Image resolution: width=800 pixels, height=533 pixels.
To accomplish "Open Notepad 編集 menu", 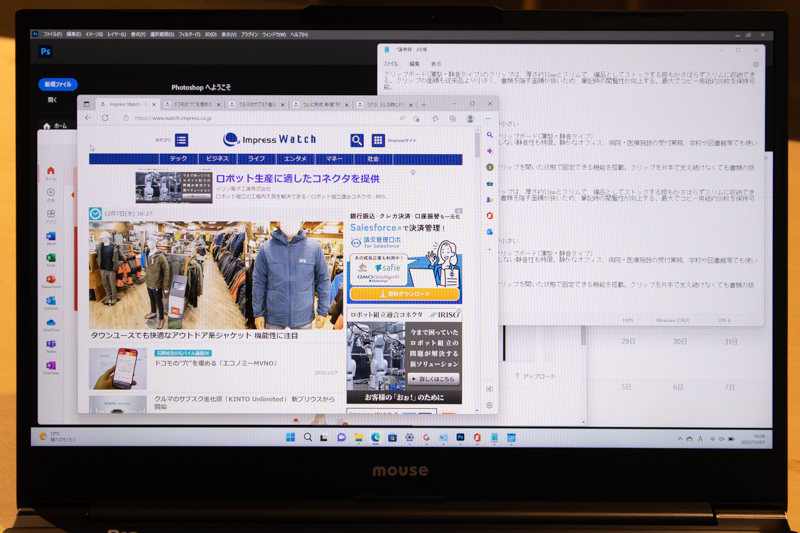I will pyautogui.click(x=414, y=64).
